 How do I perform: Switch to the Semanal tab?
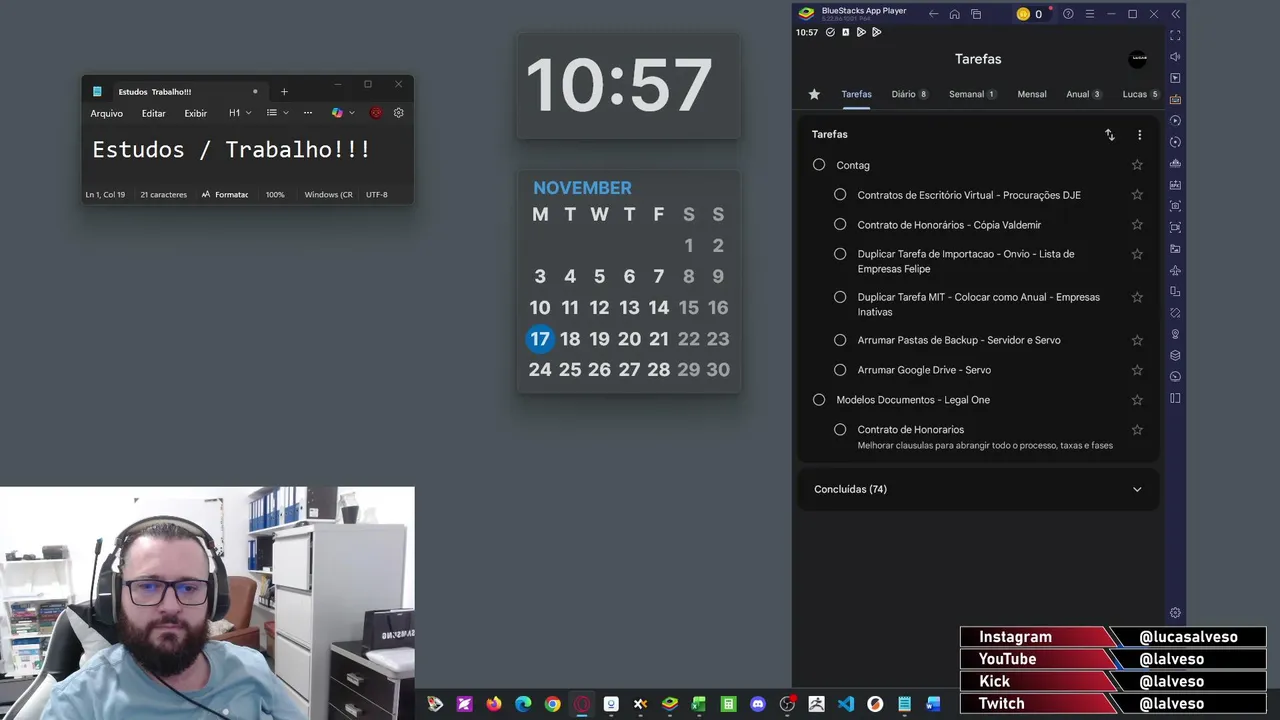(972, 94)
